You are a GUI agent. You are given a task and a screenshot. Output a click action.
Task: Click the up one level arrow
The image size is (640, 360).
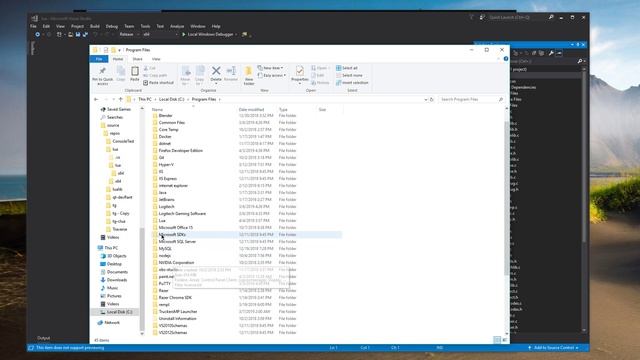click(x=121, y=99)
